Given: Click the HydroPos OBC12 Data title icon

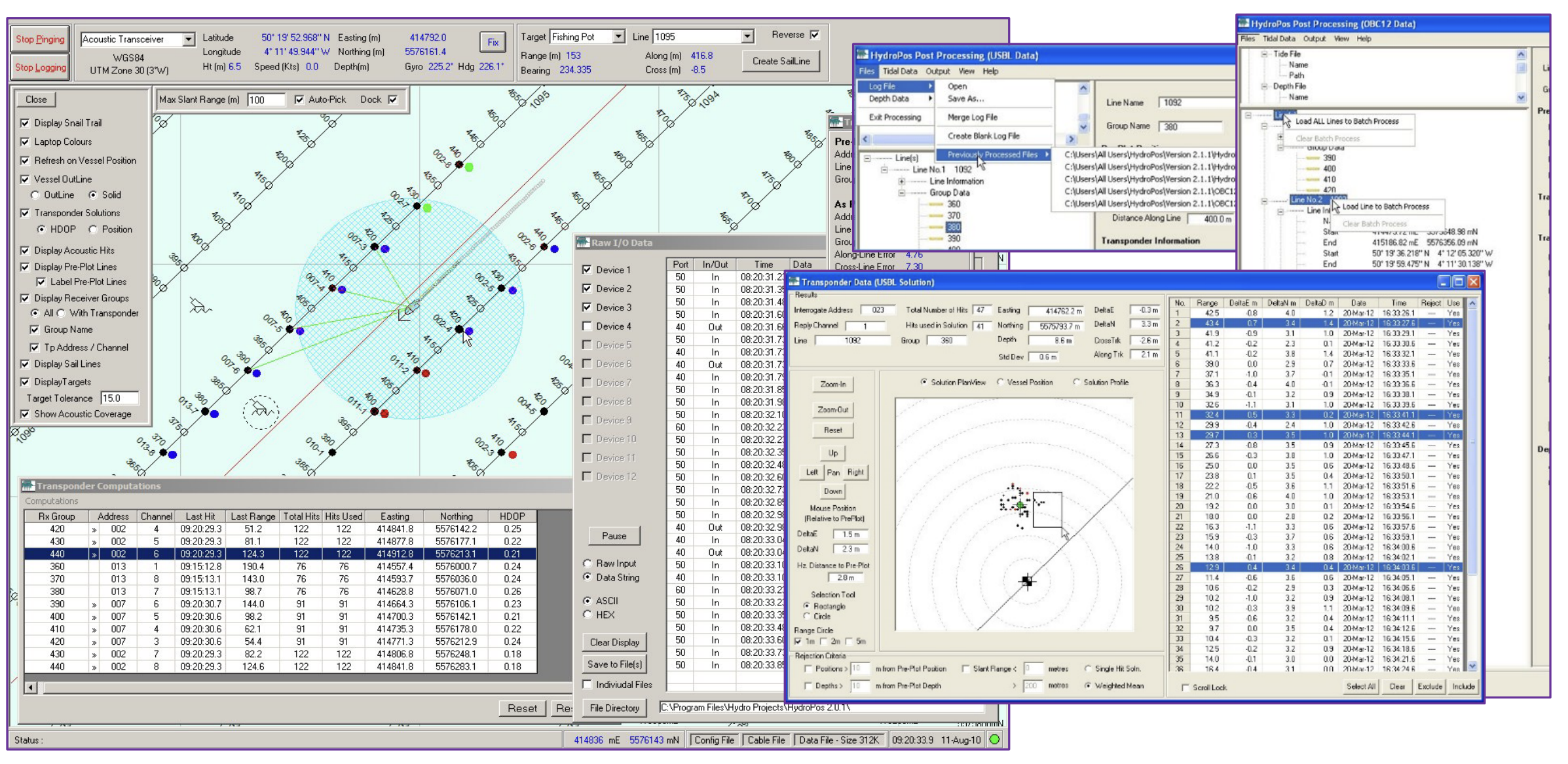Looking at the screenshot, I should coord(1243,24).
